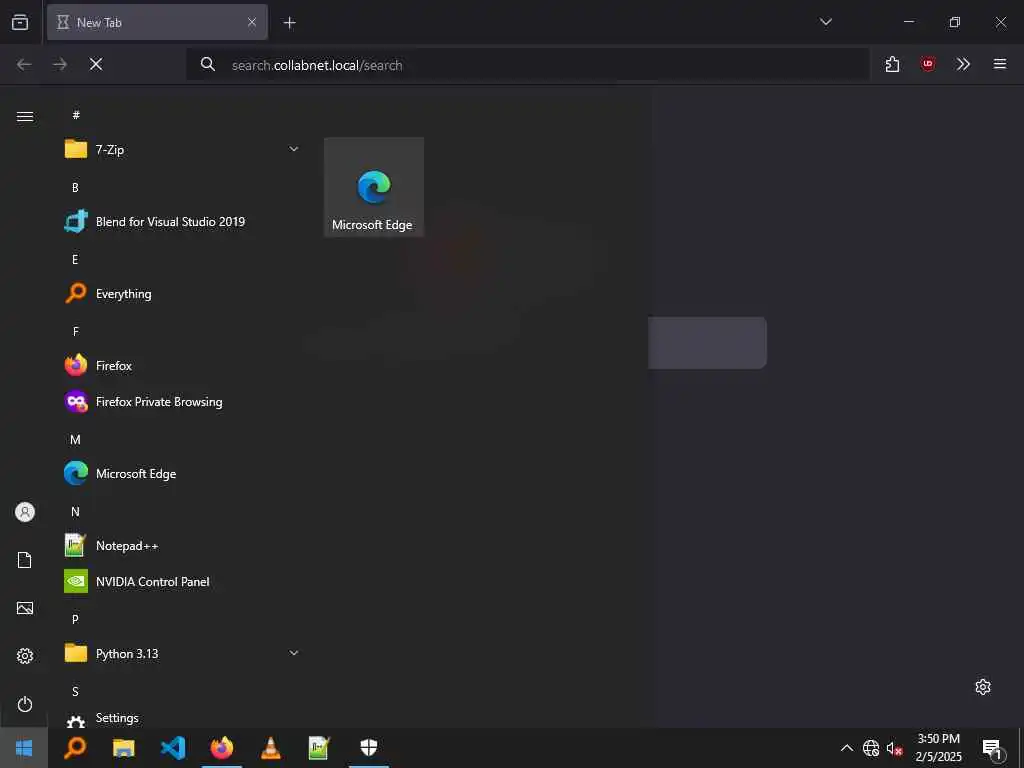Open Pictures from Start sidebar

25,608
